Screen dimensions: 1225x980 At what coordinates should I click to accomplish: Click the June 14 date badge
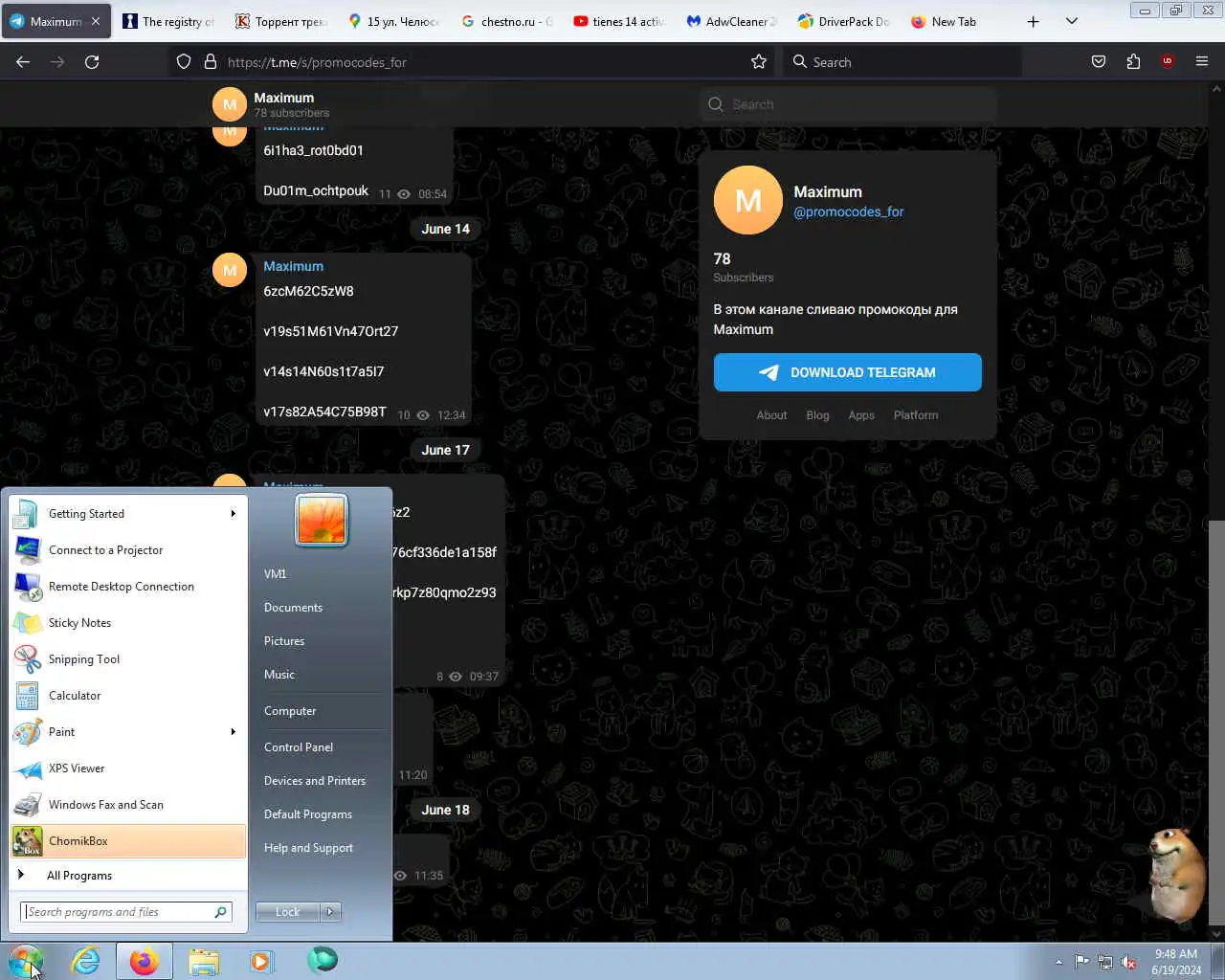[446, 229]
